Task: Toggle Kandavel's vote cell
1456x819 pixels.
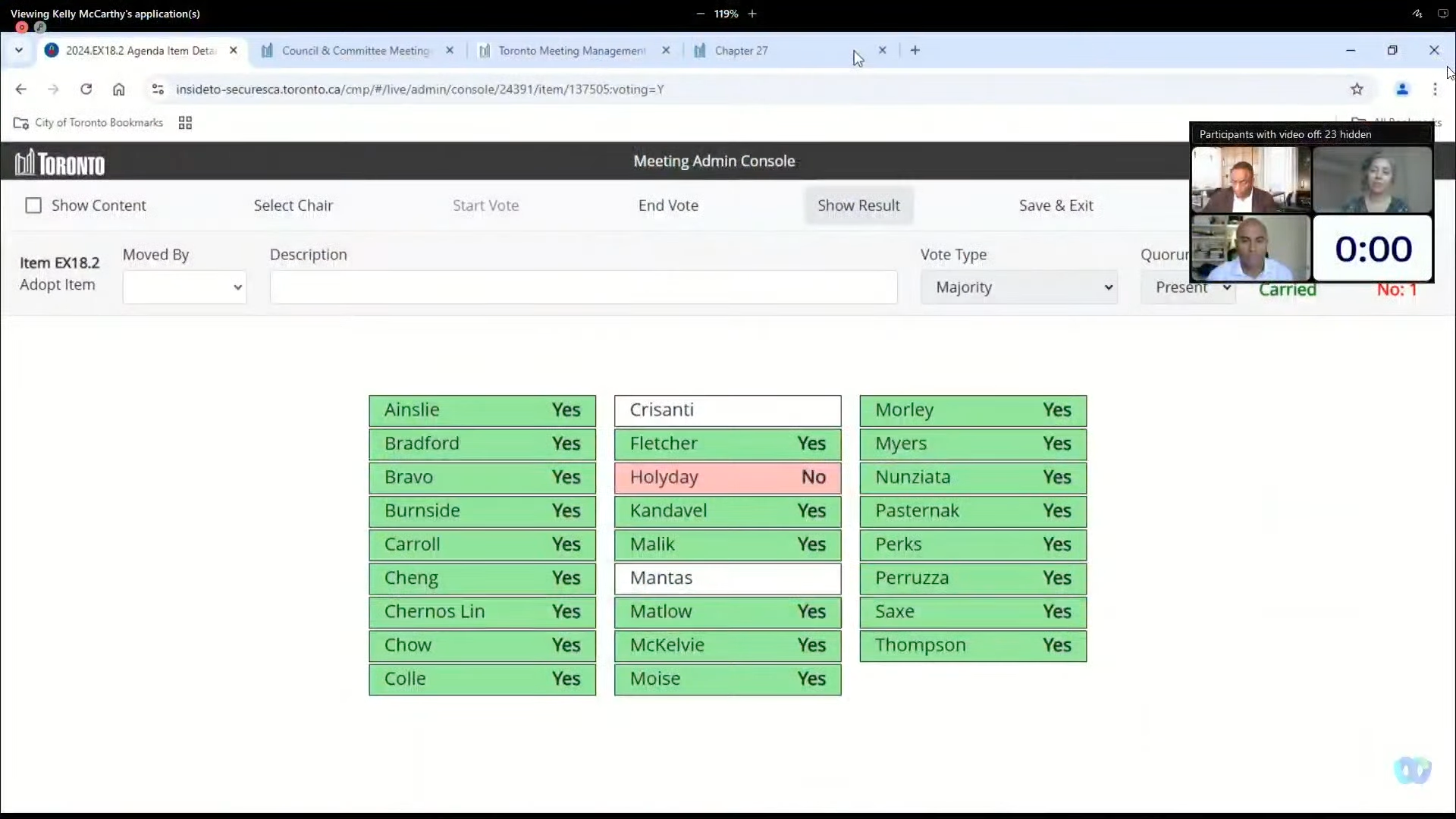Action: click(x=727, y=511)
